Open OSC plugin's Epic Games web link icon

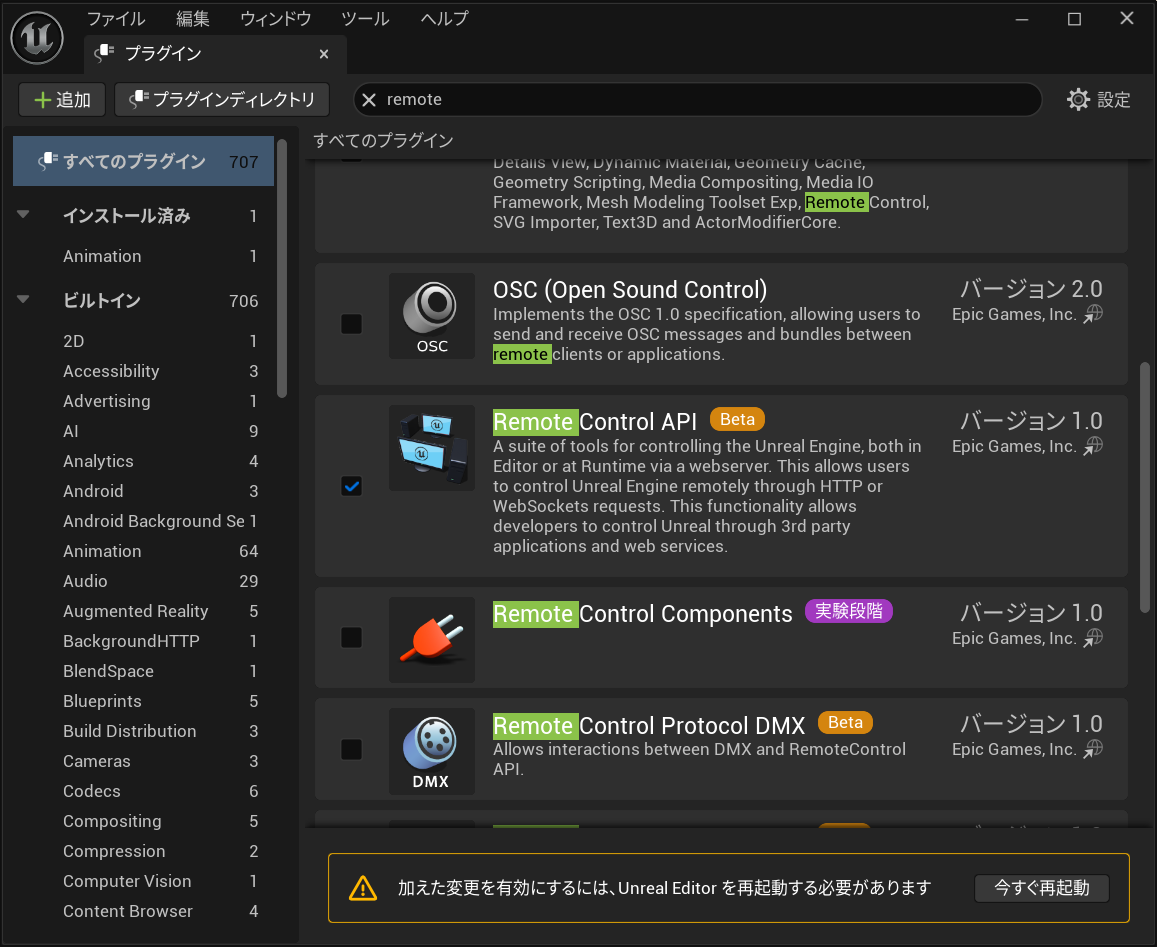point(1094,314)
